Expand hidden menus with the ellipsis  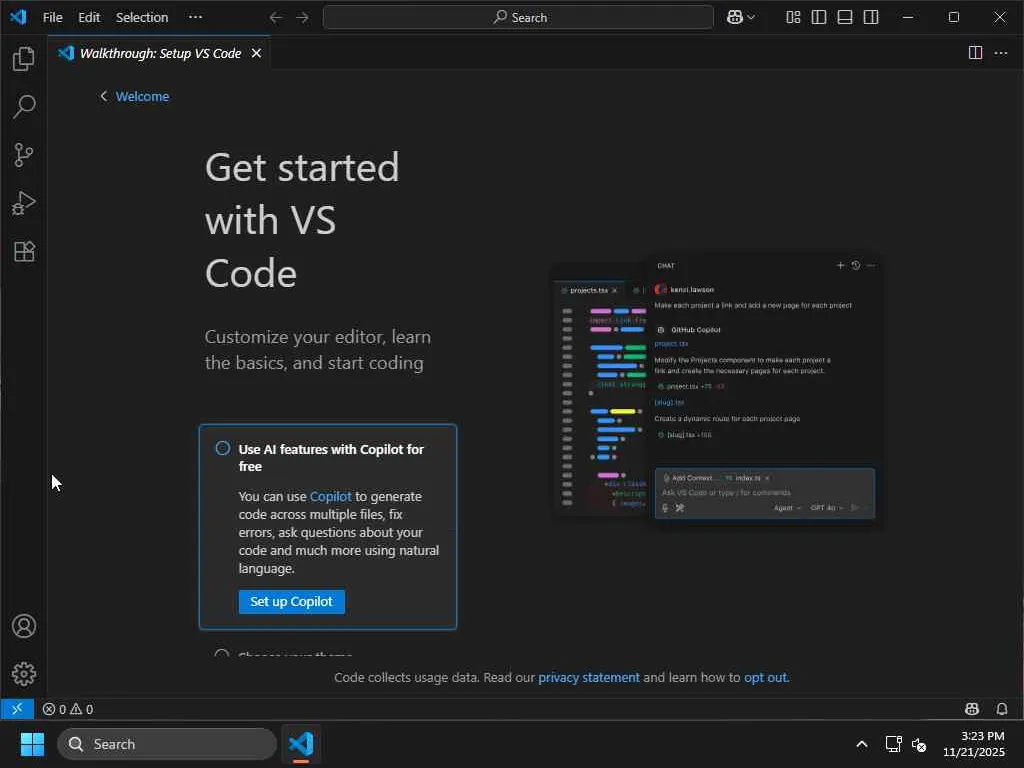point(195,18)
